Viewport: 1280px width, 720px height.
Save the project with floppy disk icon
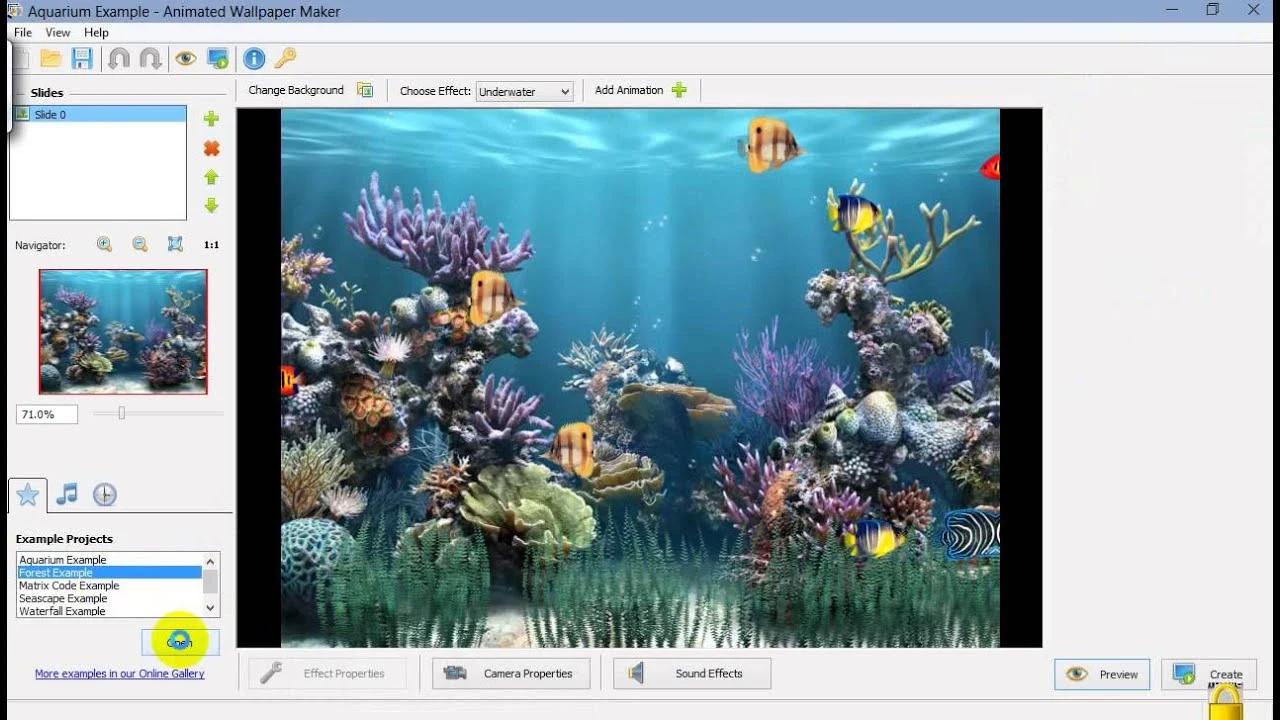click(x=82, y=59)
